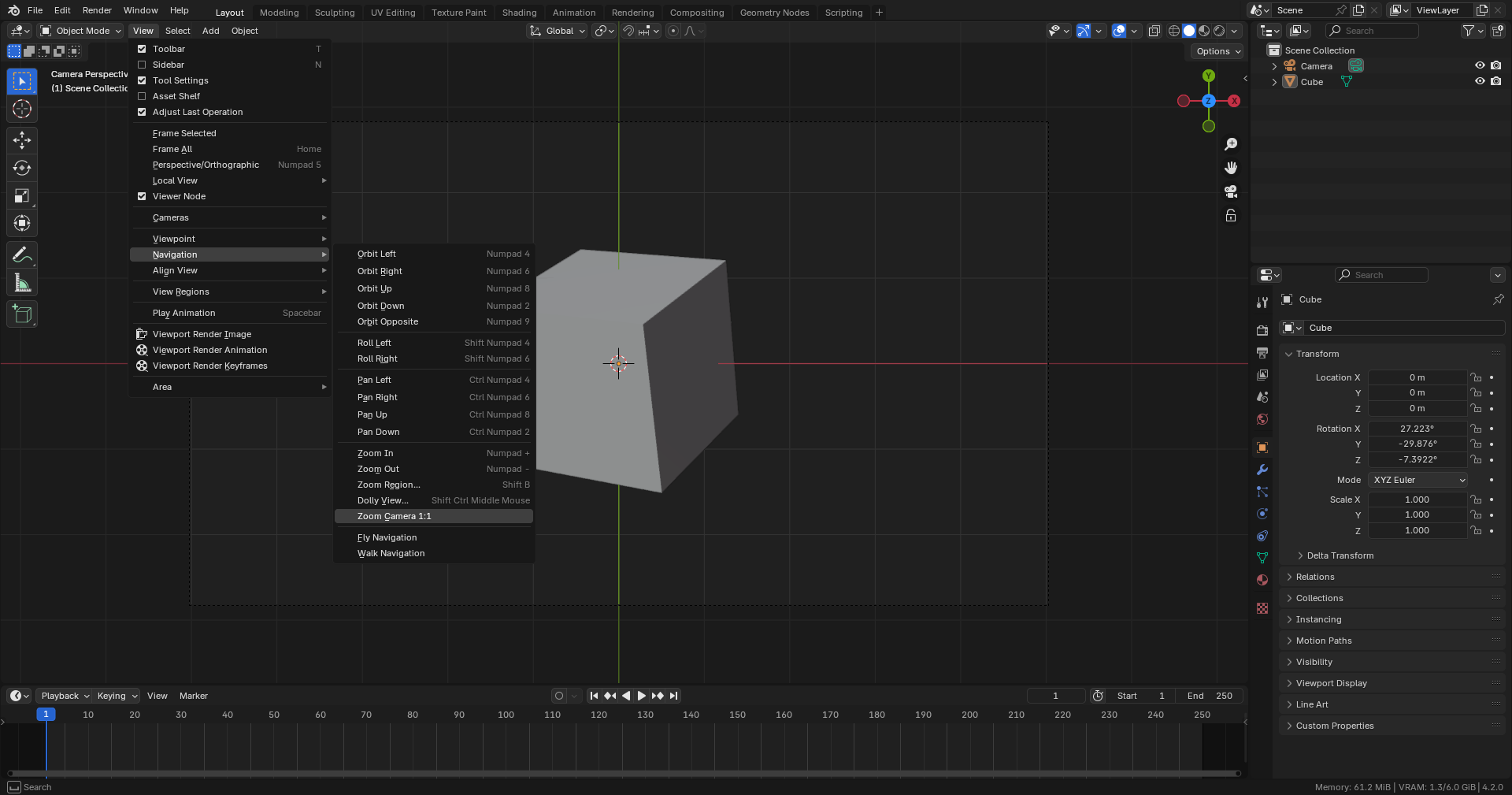The width and height of the screenshot is (1512, 795).
Task: Enable the Sidebar checkbox
Action: (142, 65)
